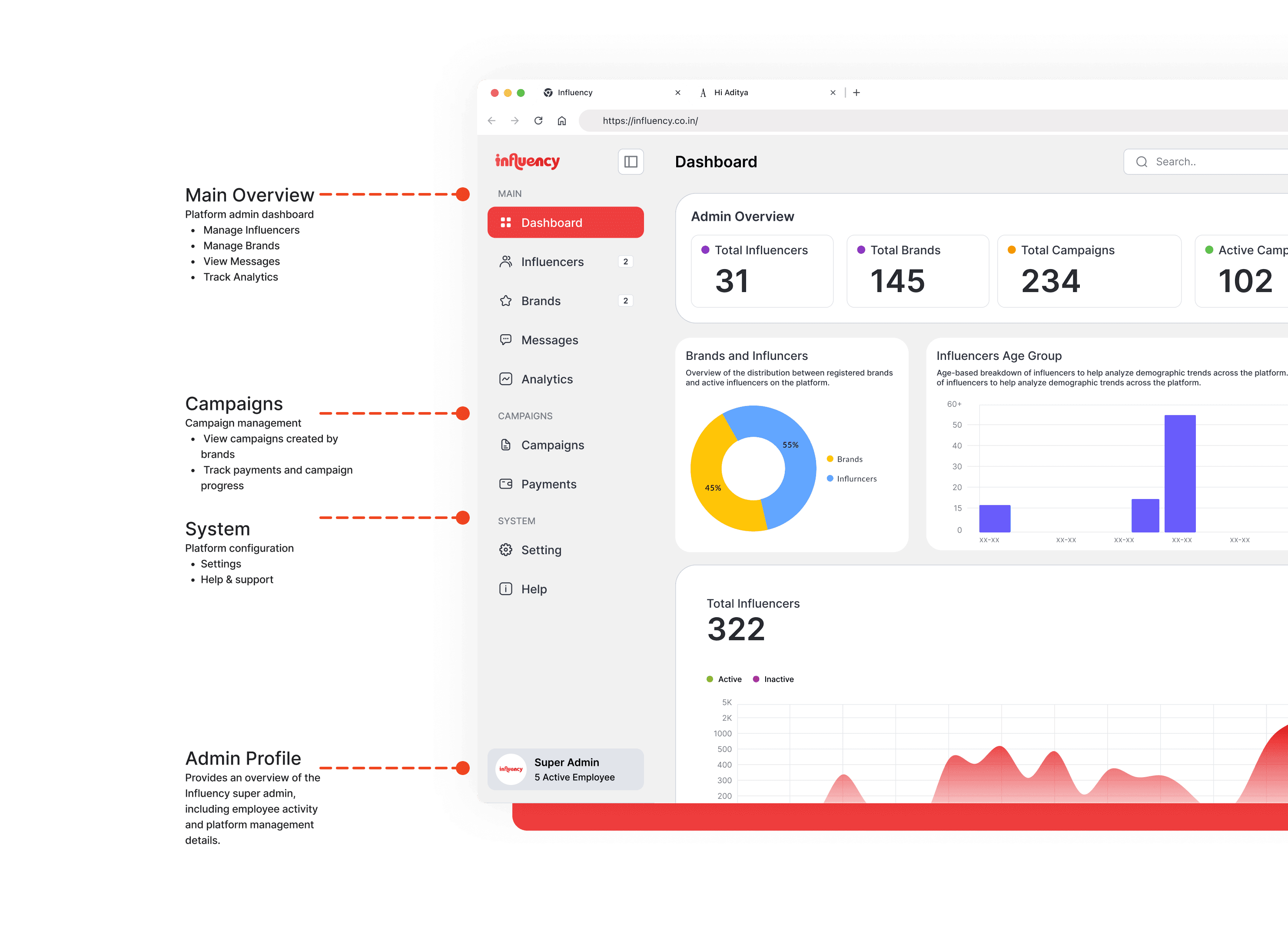Close the Influency browser tab

point(677,93)
